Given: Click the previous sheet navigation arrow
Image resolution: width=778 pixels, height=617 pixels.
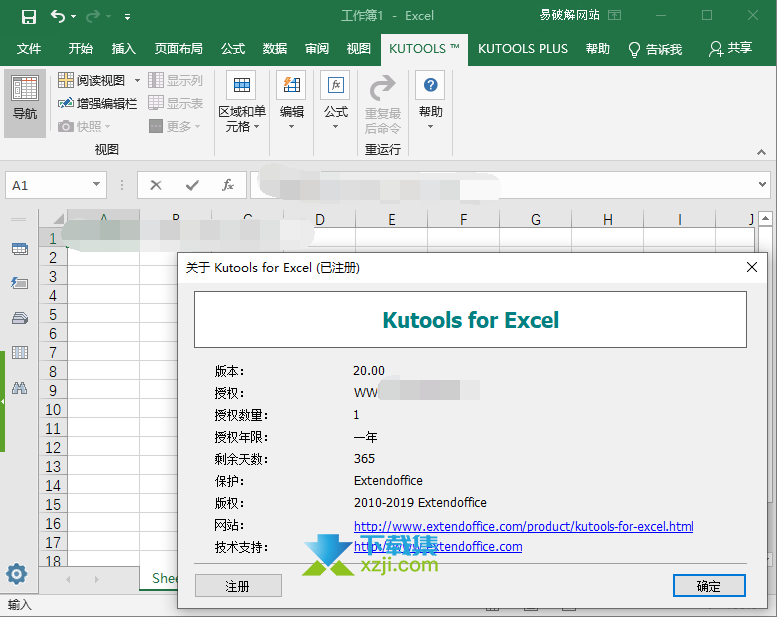Looking at the screenshot, I should [x=68, y=579].
